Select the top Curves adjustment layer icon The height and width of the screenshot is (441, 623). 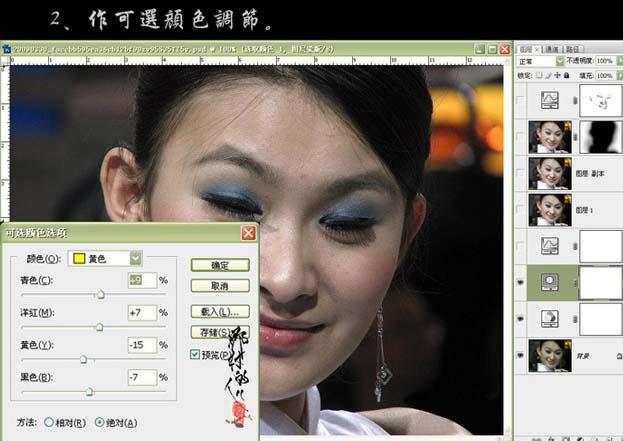point(548,100)
